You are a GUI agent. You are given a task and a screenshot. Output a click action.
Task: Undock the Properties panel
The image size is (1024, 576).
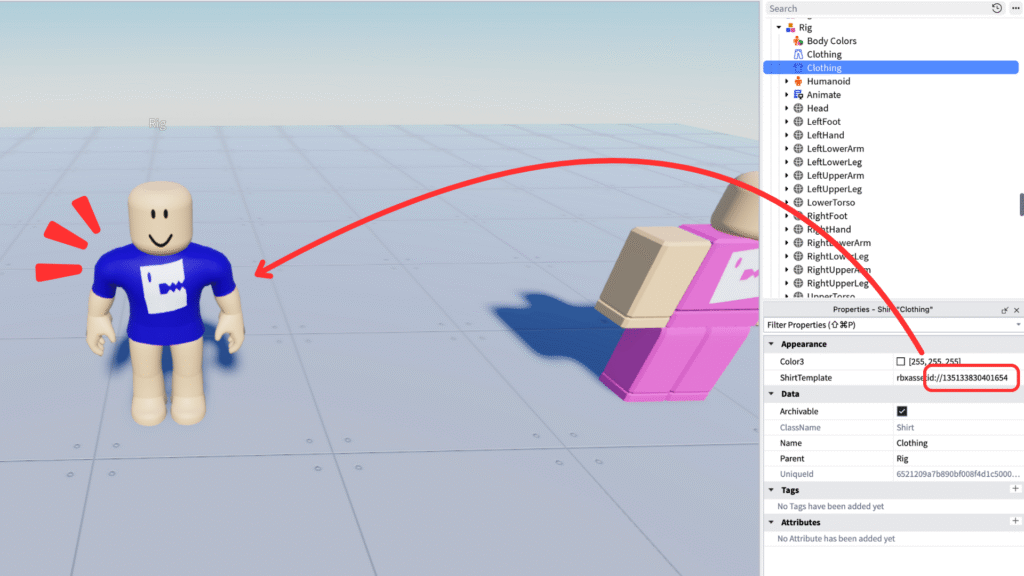[1005, 310]
